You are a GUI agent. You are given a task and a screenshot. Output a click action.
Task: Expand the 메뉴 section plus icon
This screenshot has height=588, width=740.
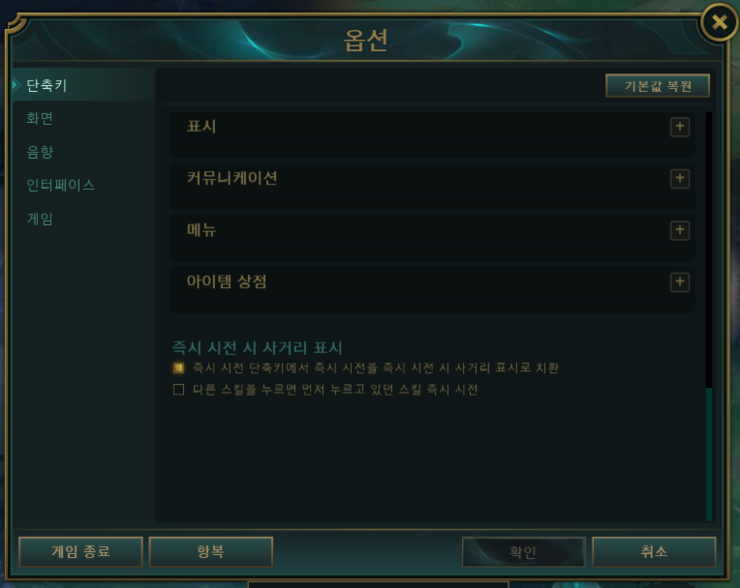(x=680, y=231)
